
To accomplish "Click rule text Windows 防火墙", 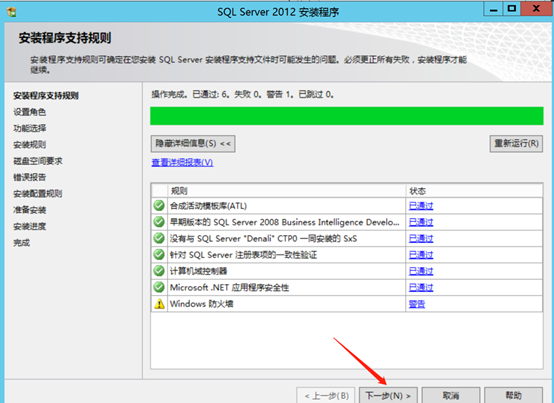I will (x=202, y=304).
